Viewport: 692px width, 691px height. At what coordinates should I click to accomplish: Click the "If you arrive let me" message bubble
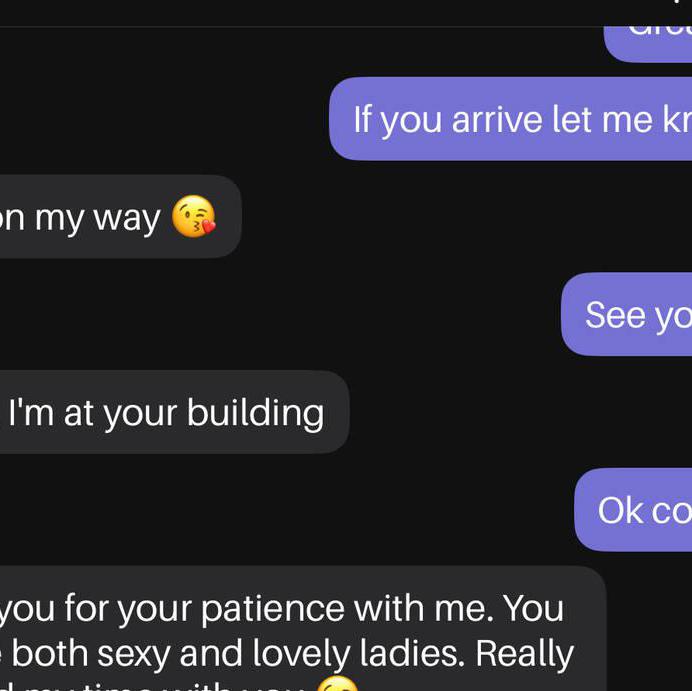510,119
